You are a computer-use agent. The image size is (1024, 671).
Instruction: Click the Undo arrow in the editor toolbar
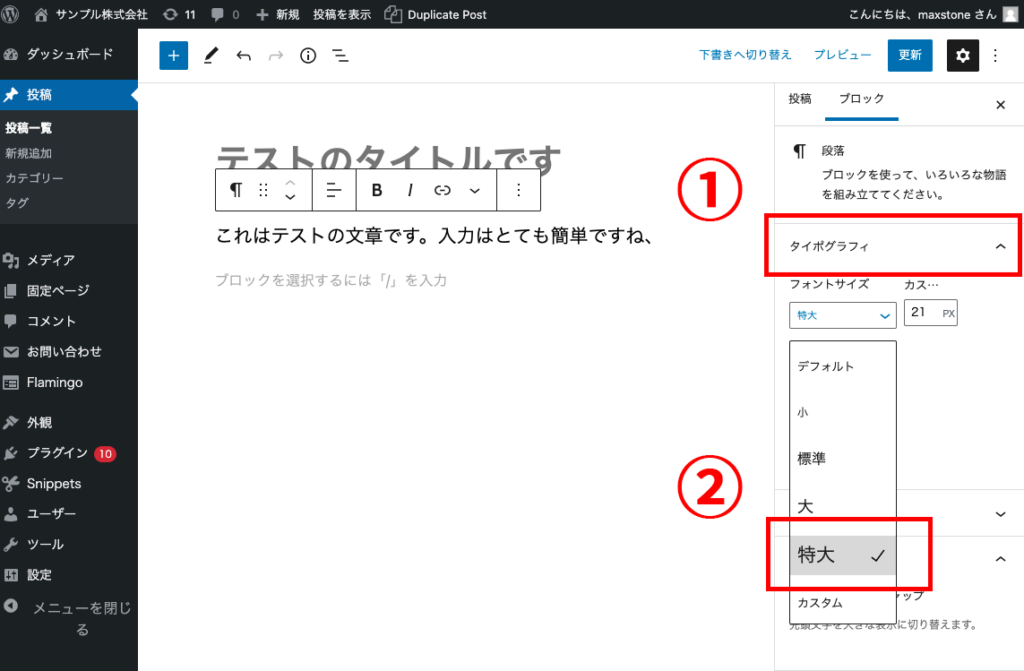pyautogui.click(x=243, y=55)
